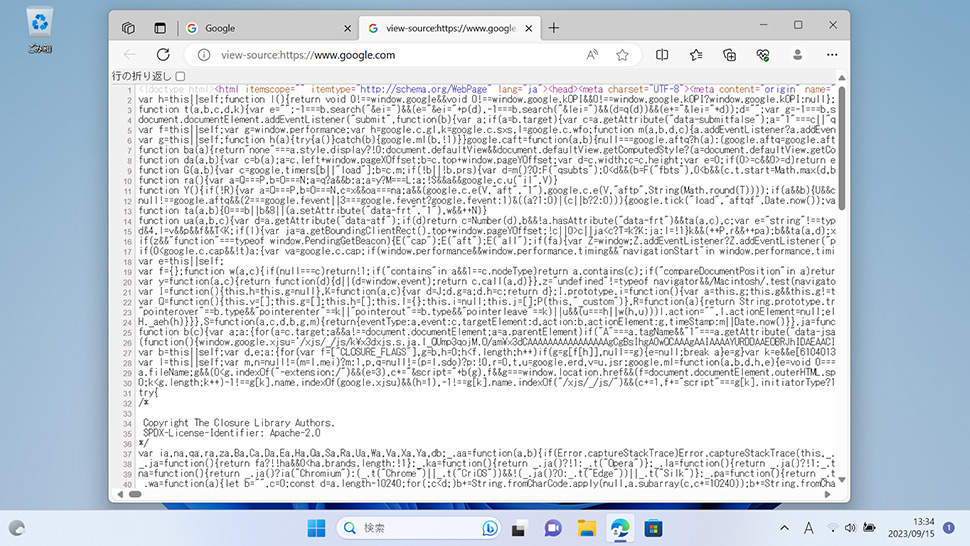Show hidden tray icons chevron
Screen dimensions: 970x546
point(784,528)
